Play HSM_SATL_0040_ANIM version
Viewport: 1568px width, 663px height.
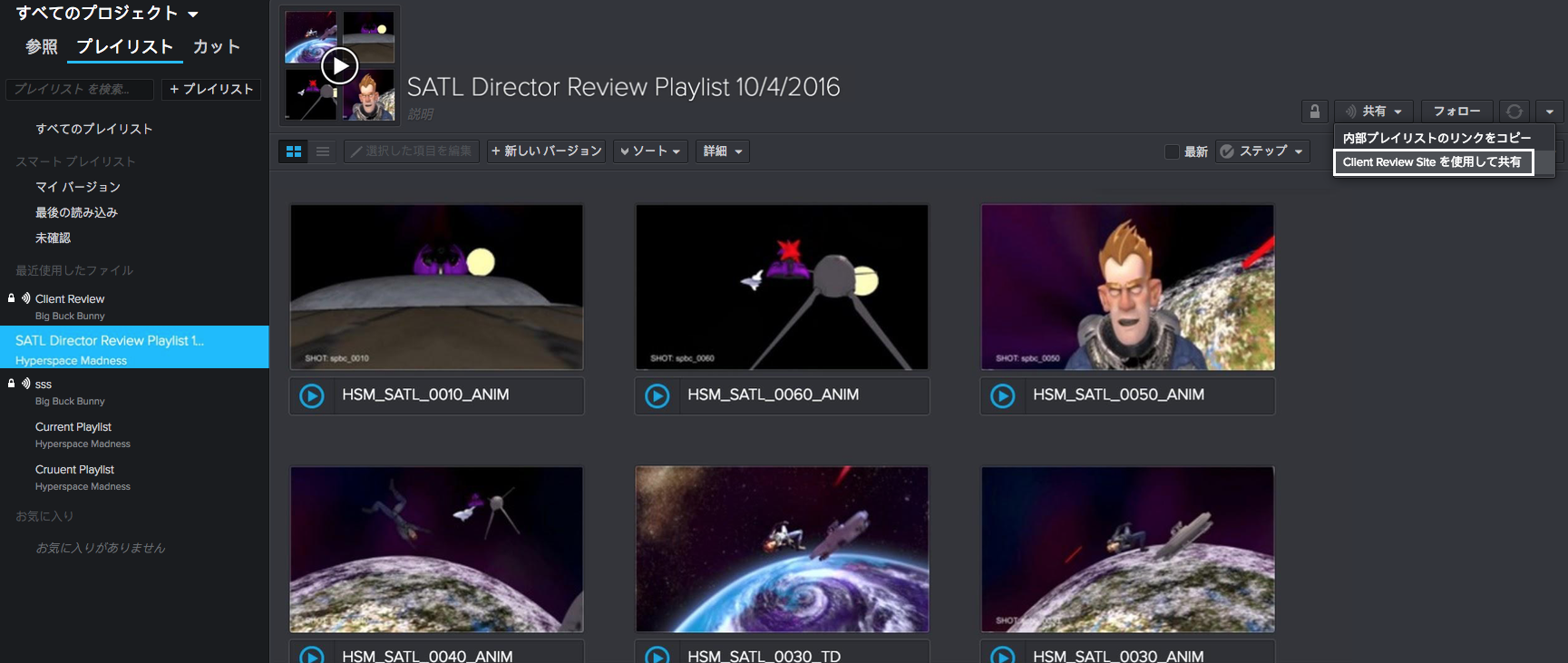pos(312,655)
